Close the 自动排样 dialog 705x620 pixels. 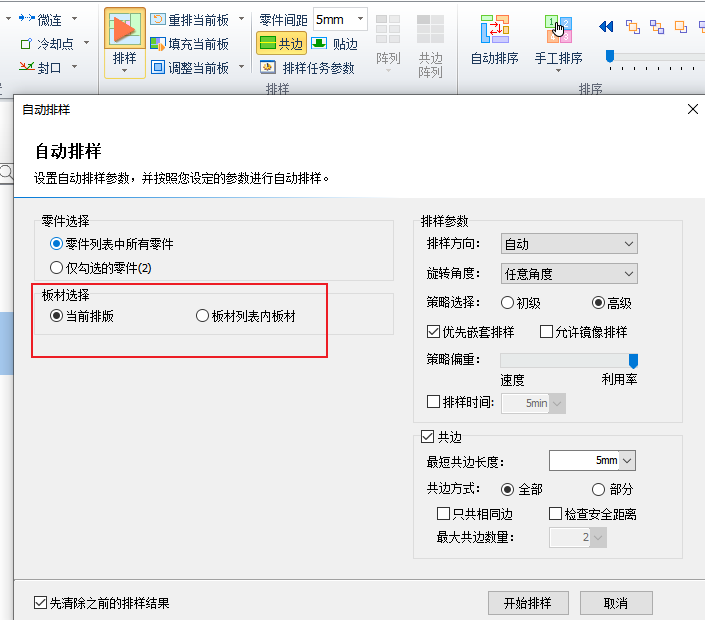coord(693,109)
